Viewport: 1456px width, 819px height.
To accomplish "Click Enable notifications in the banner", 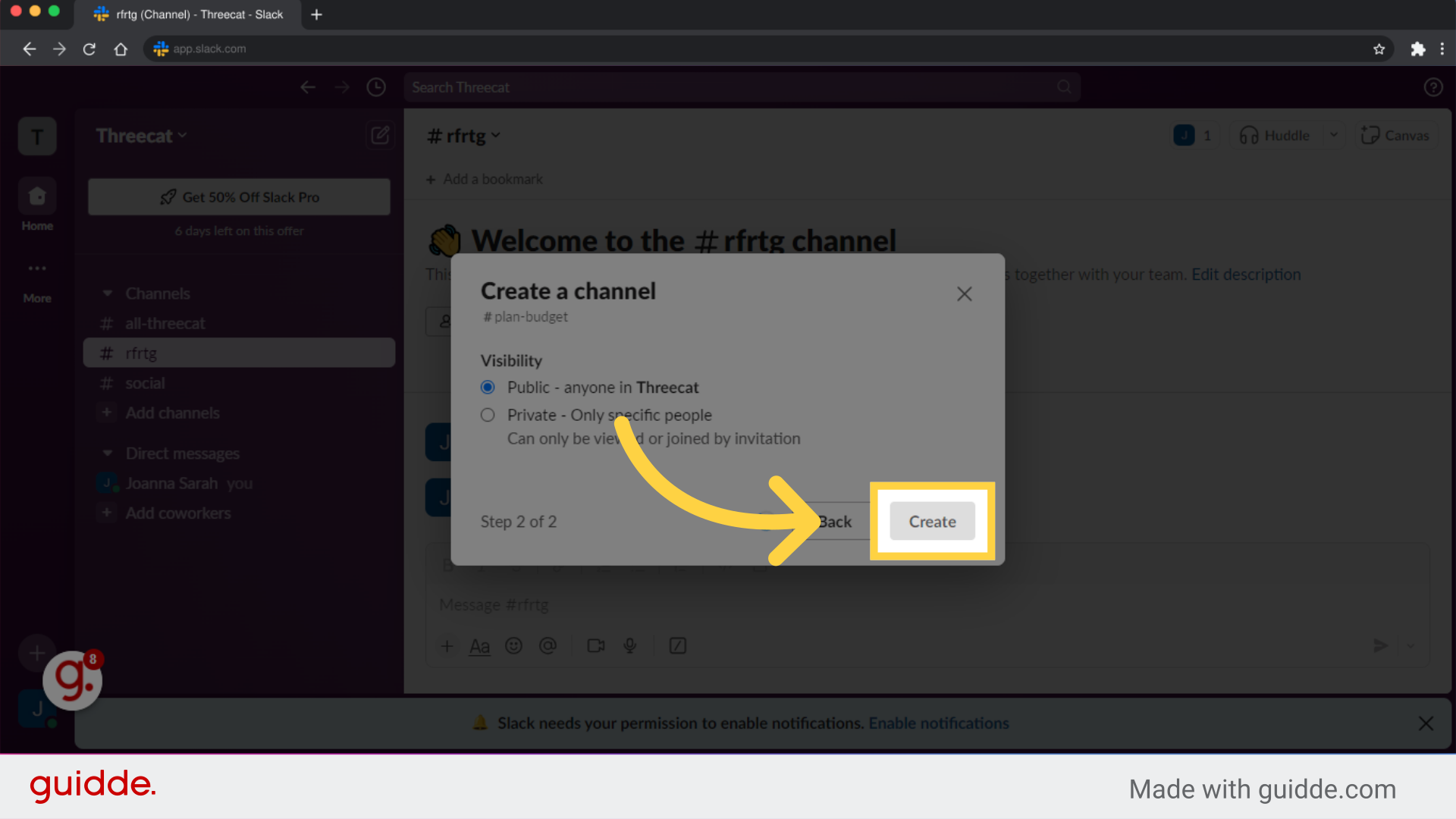I will [x=939, y=723].
